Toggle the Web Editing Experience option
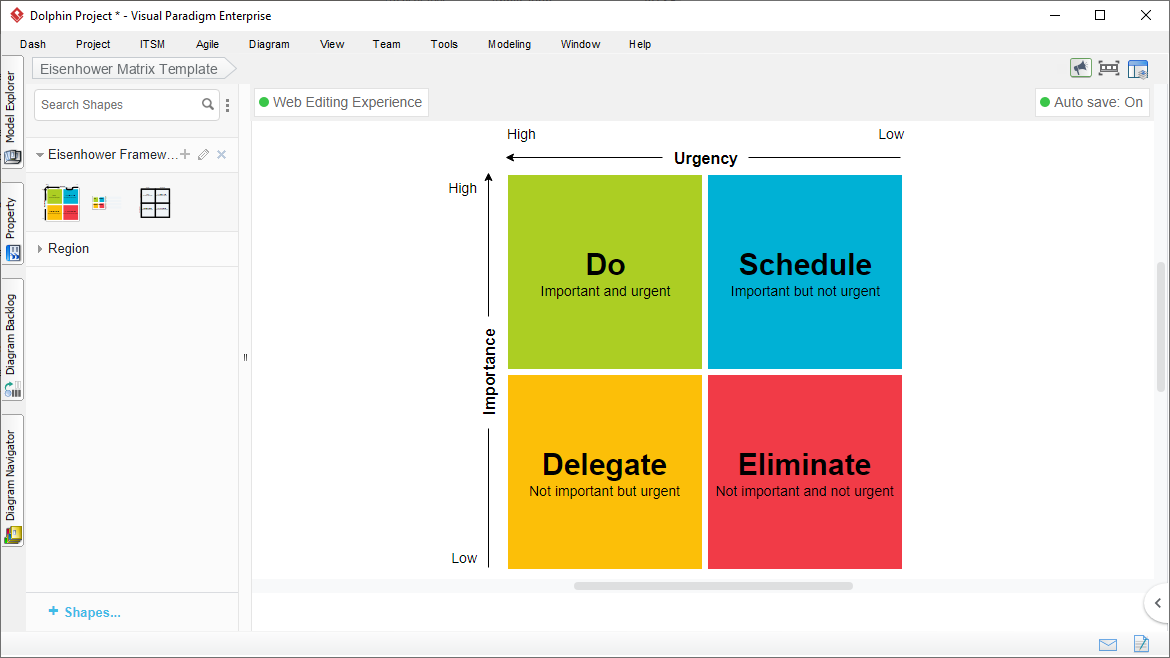 341,102
